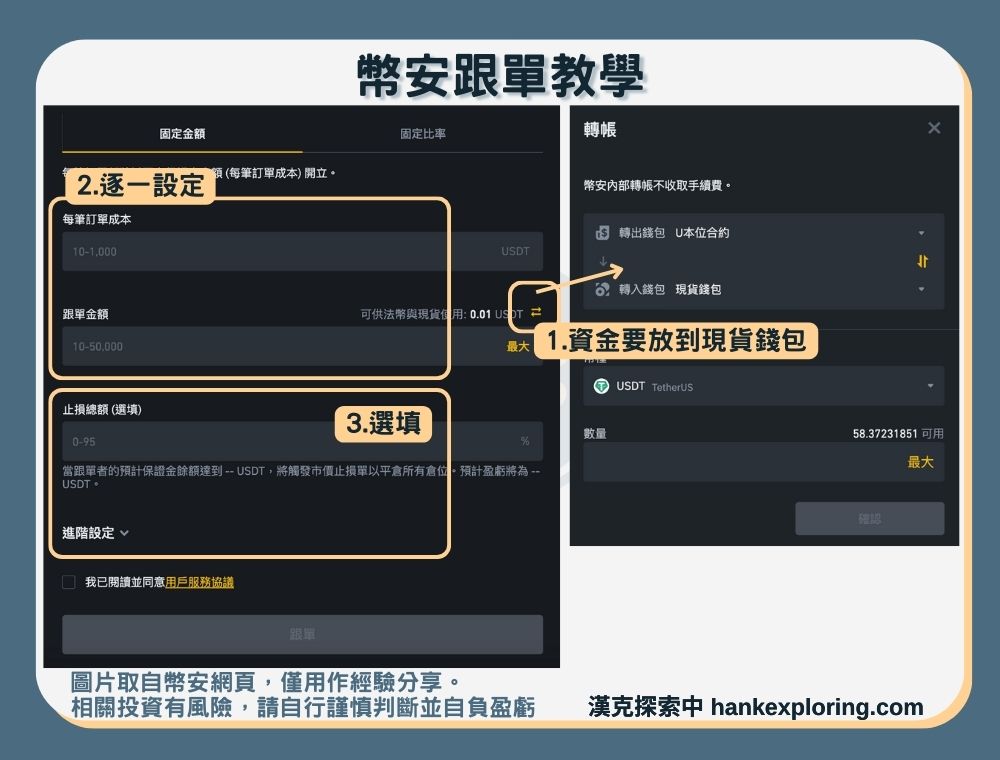This screenshot has height=760, width=1000.
Task: Click the 轉入錢包 wallet icon
Action: click(x=602, y=289)
